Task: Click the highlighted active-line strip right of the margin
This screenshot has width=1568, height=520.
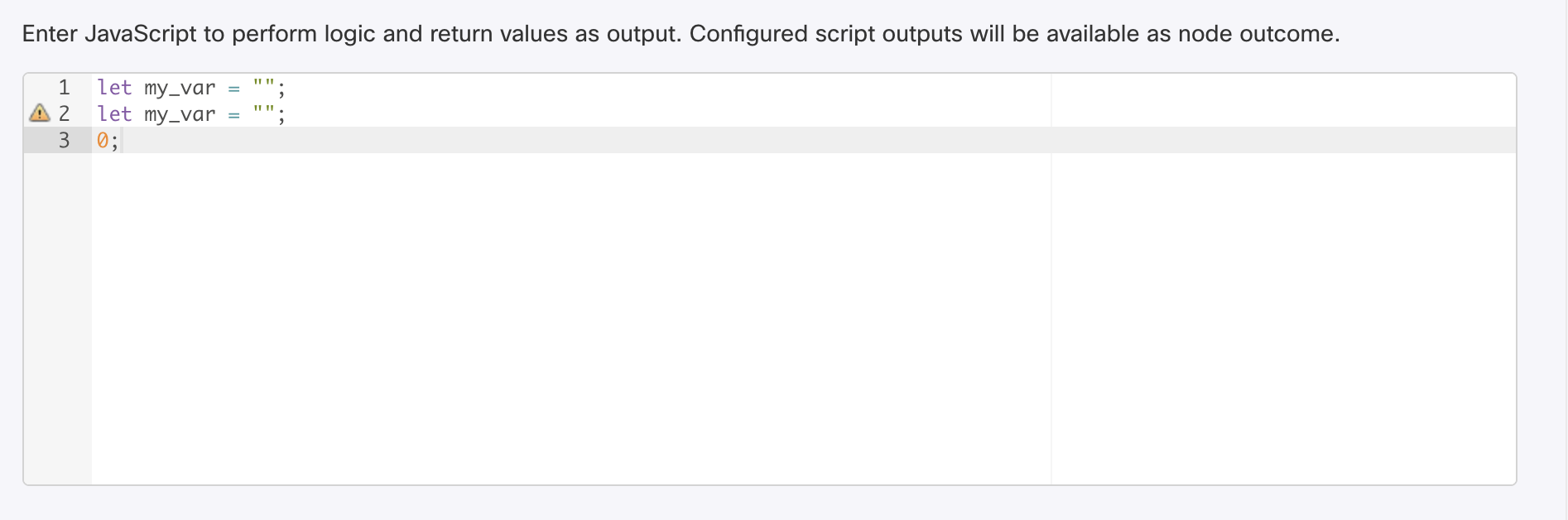Action: coord(1283,140)
